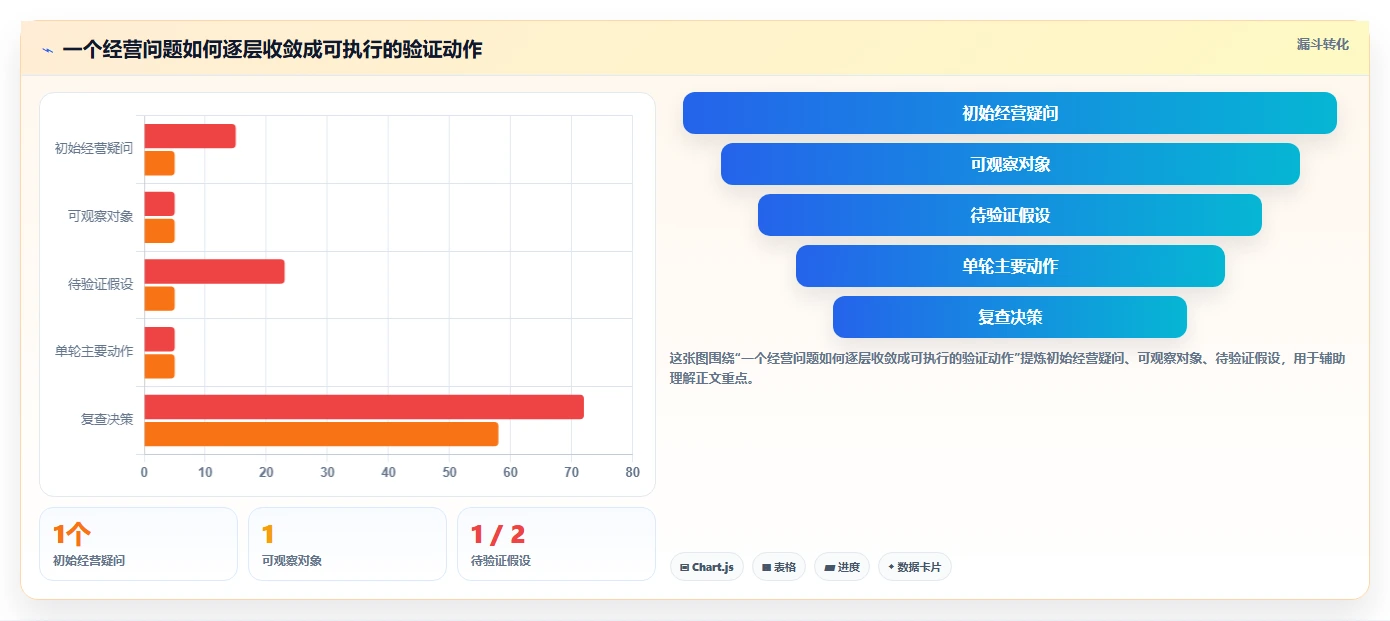Viewport: 1390px width, 621px height.
Task: Click the 1 / 2 待验证假设 stat card
Action: (x=556, y=544)
